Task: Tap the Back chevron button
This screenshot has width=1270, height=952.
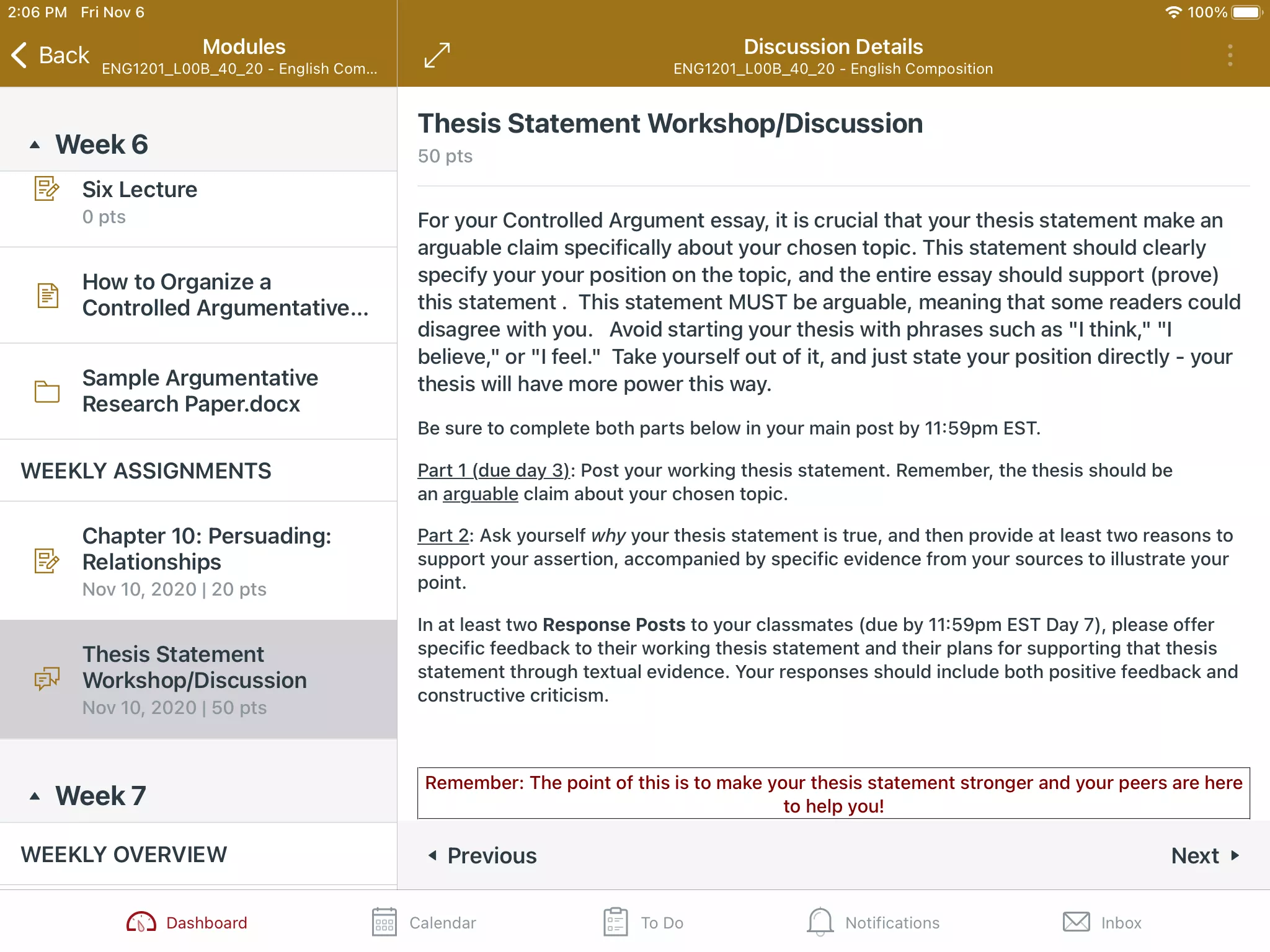Action: (50, 55)
